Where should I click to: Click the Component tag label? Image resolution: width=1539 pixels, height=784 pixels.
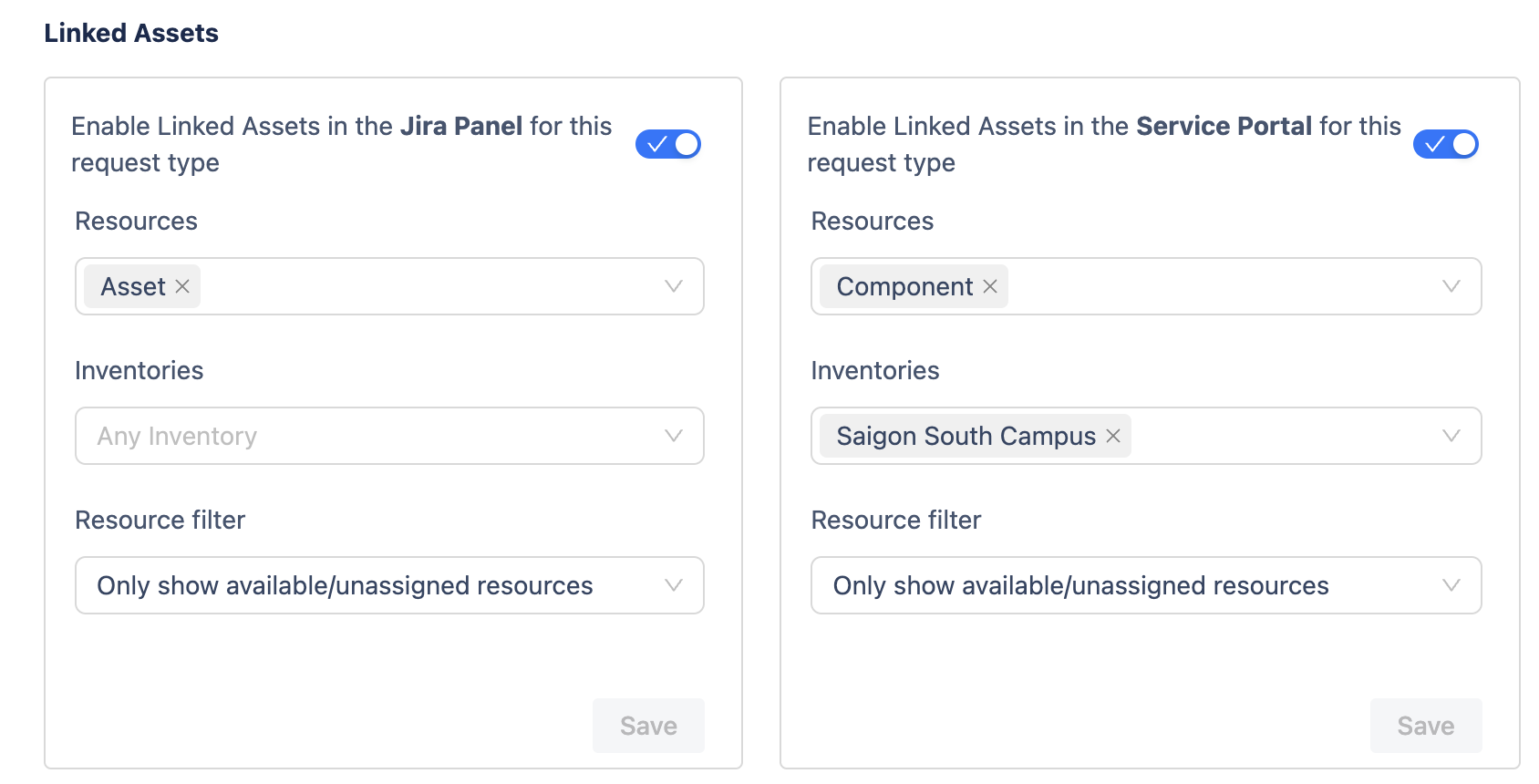click(904, 286)
